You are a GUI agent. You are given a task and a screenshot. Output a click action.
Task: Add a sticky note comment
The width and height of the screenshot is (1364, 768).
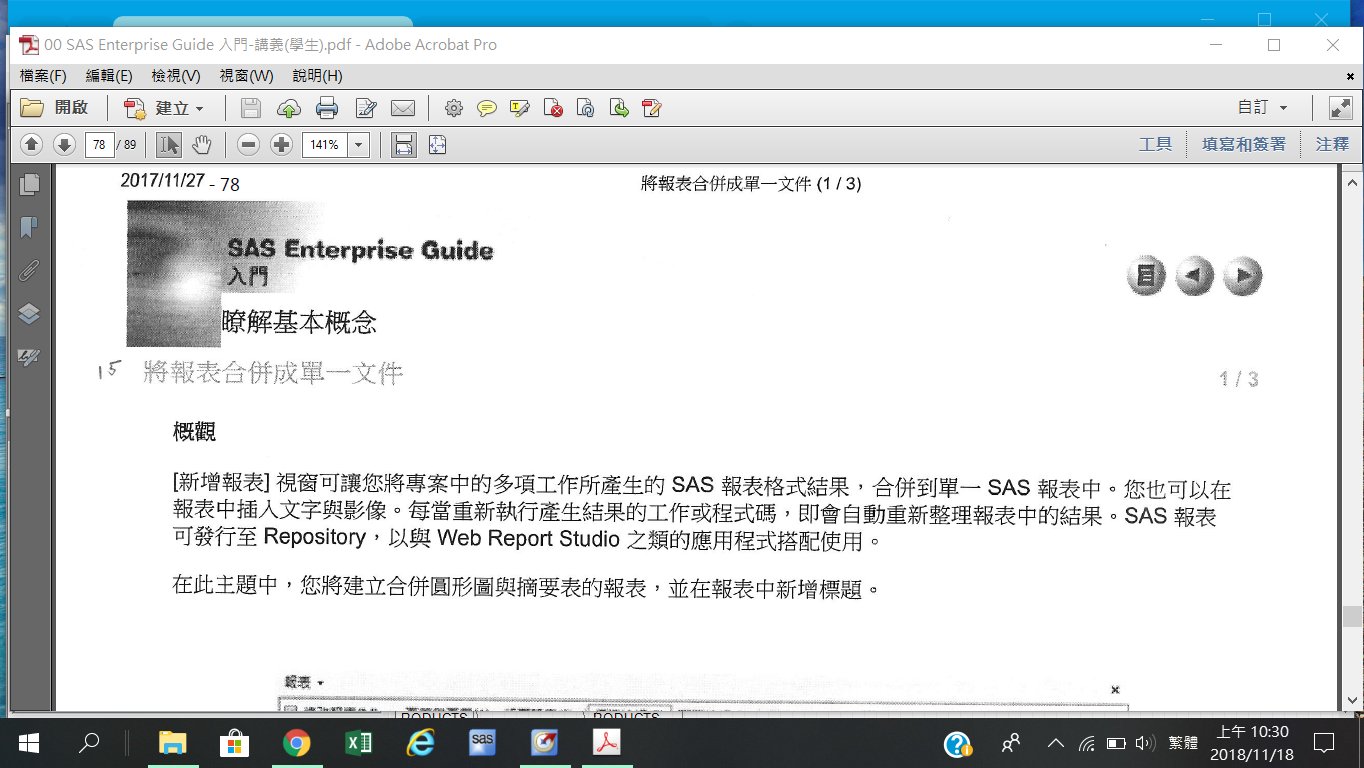tap(487, 108)
